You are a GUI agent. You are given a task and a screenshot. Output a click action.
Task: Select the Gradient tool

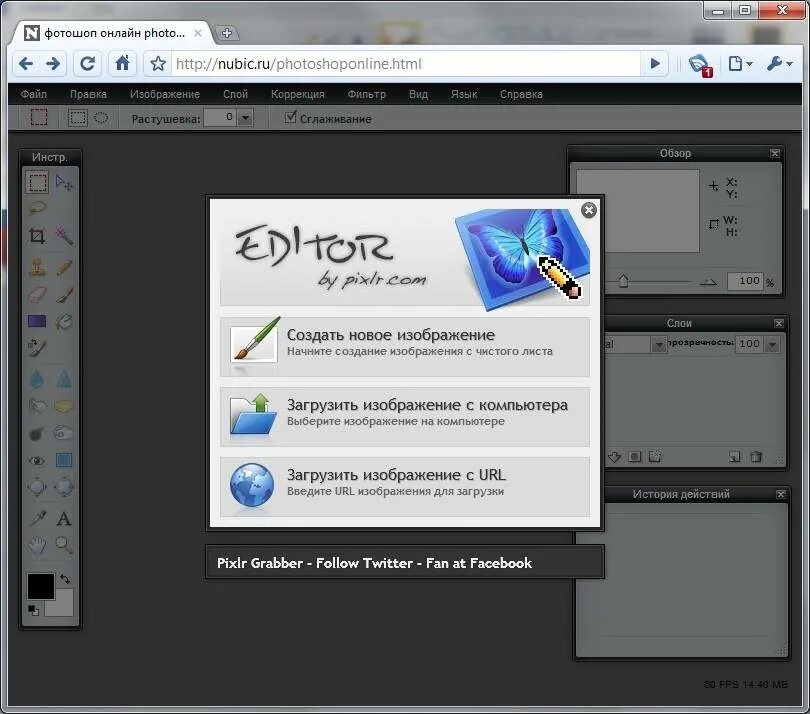[37, 321]
